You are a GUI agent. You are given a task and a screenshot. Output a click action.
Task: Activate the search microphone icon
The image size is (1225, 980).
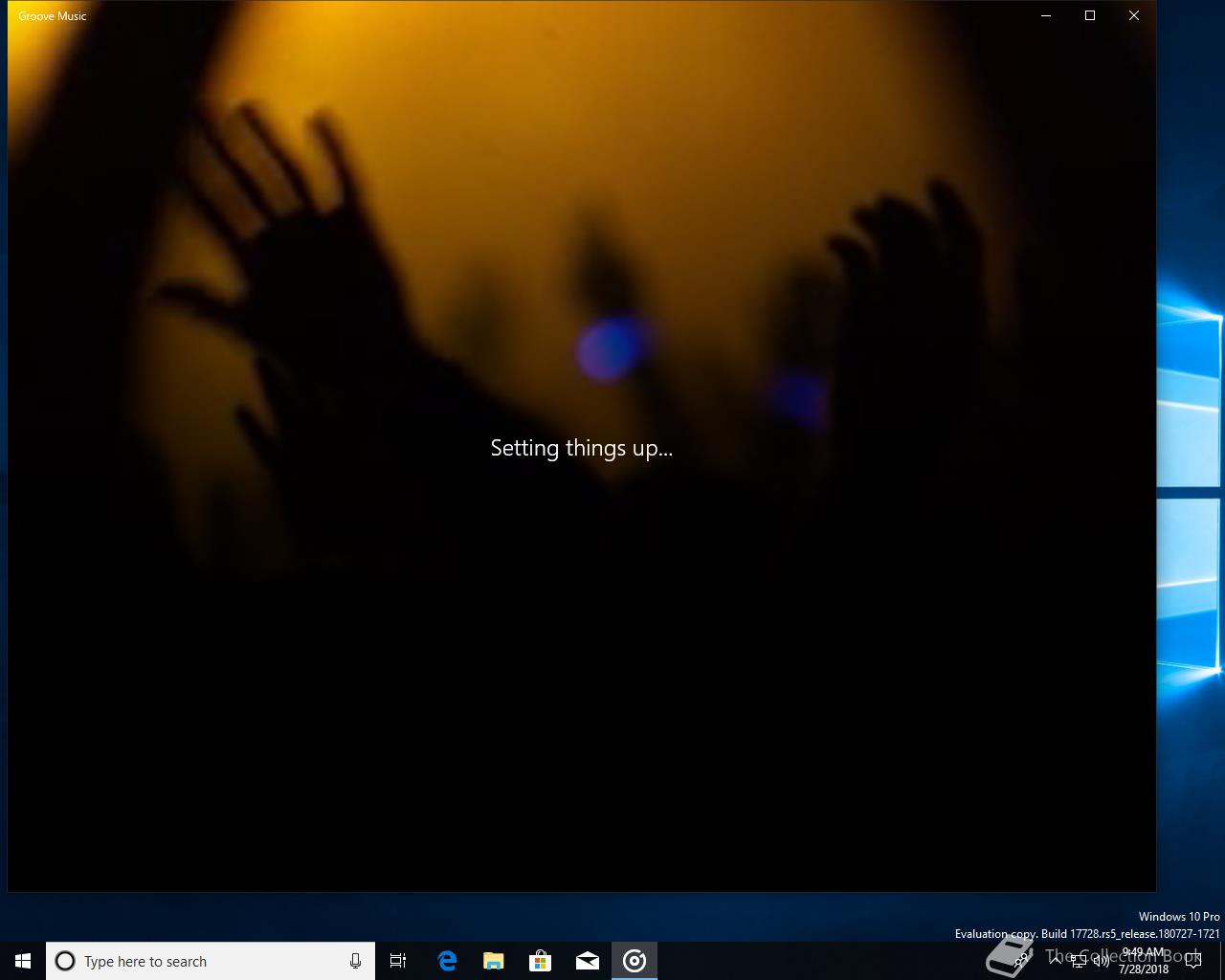tap(355, 961)
